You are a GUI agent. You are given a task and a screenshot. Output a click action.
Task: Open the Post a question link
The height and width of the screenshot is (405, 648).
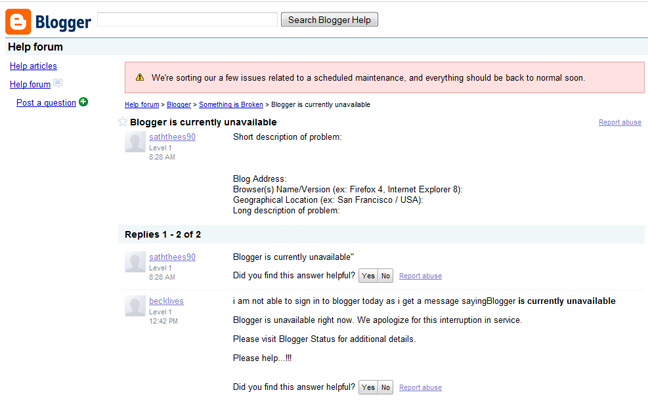tap(46, 103)
